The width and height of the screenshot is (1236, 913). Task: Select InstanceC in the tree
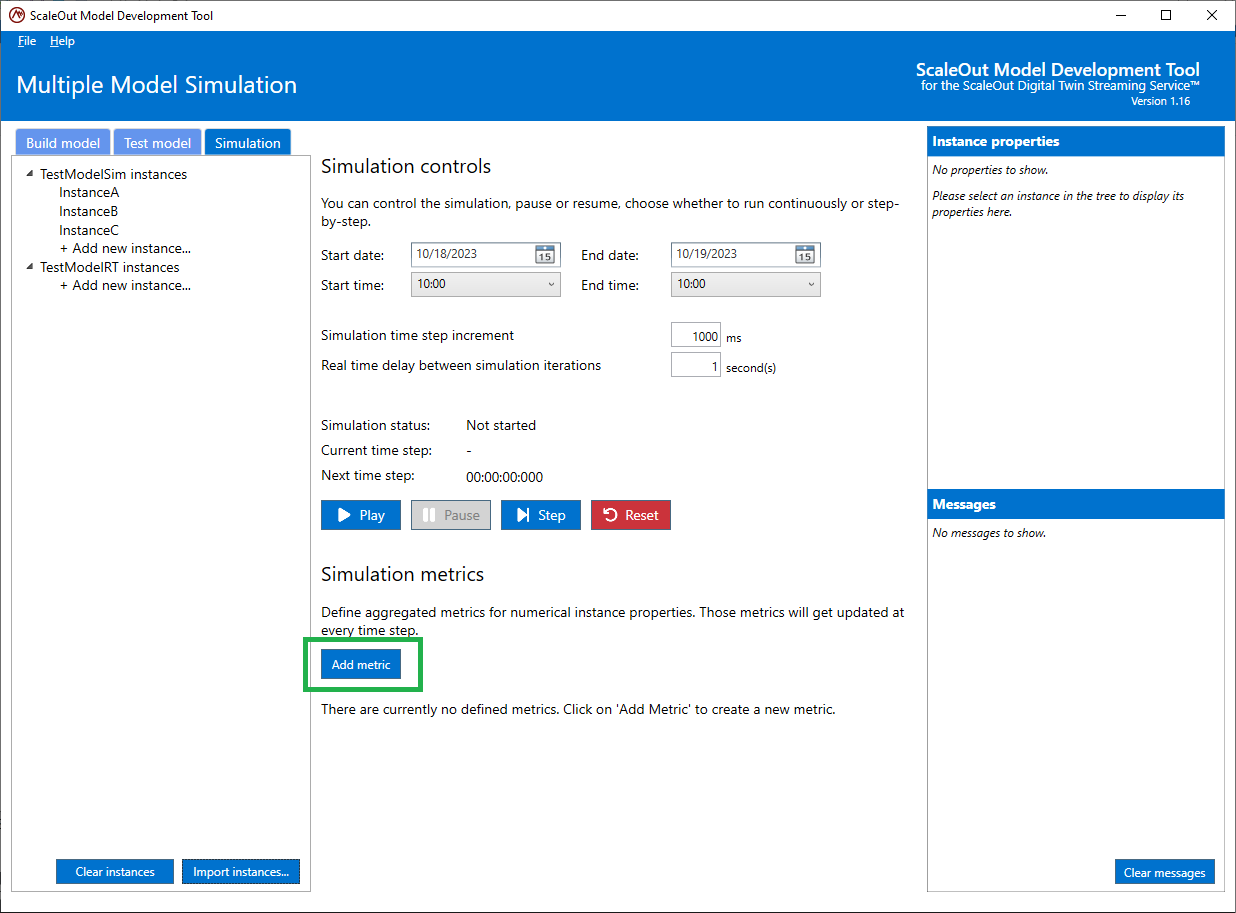coord(89,230)
